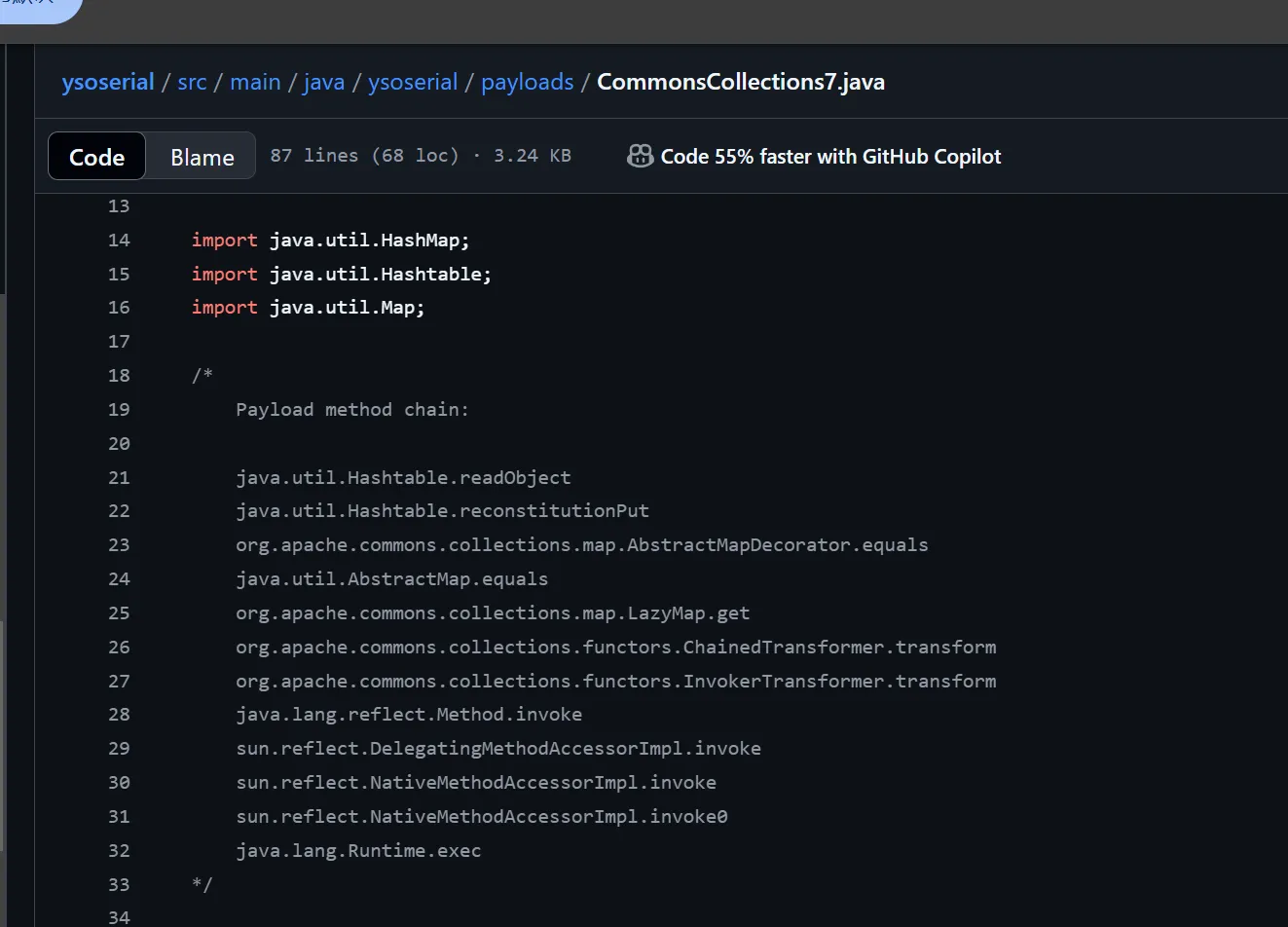Click the LazyMap.get line in comment

[493, 613]
